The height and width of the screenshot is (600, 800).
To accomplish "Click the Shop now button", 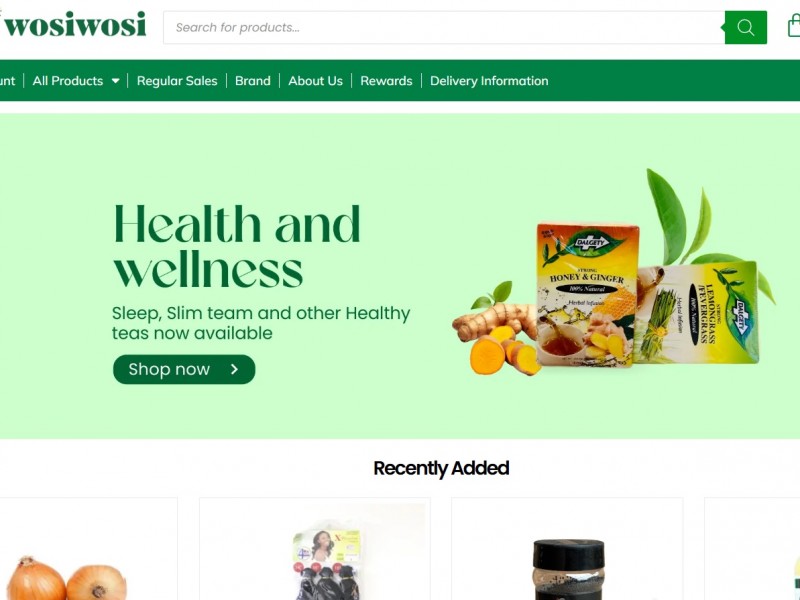I will pyautogui.click(x=184, y=369).
